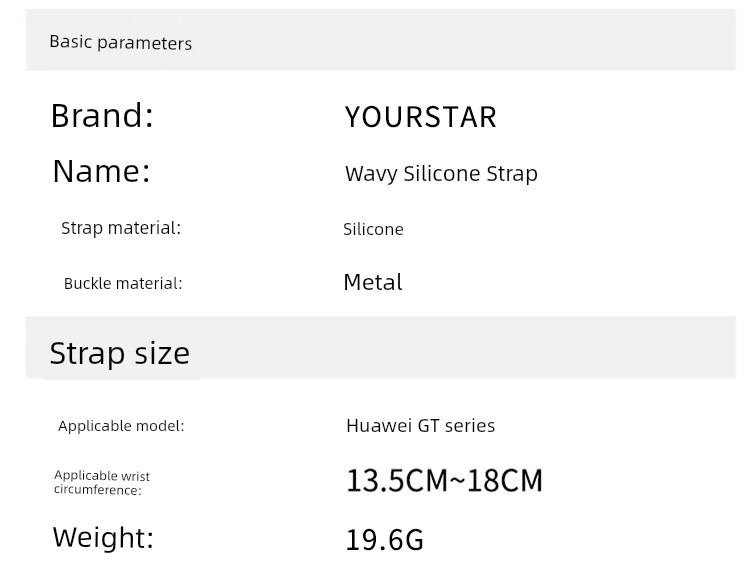
Task: Select the Weight: label
Action: click(x=103, y=537)
